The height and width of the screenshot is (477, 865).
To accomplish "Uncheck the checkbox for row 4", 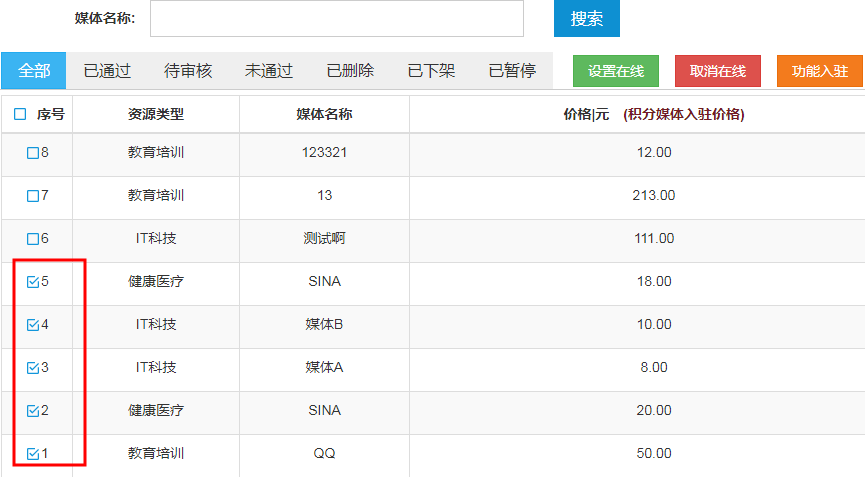I will (33, 325).
